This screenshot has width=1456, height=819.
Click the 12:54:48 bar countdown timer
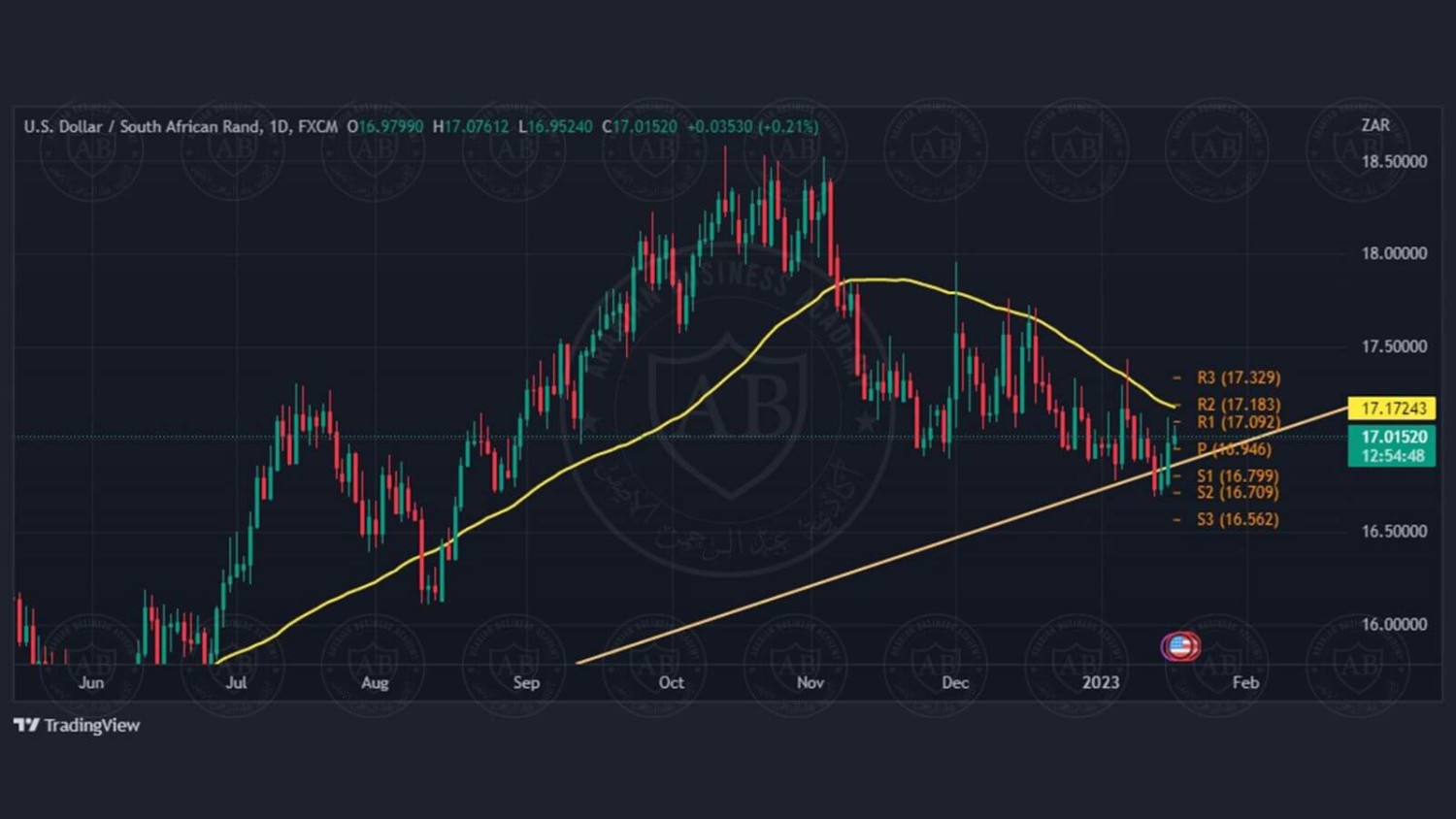click(1392, 456)
